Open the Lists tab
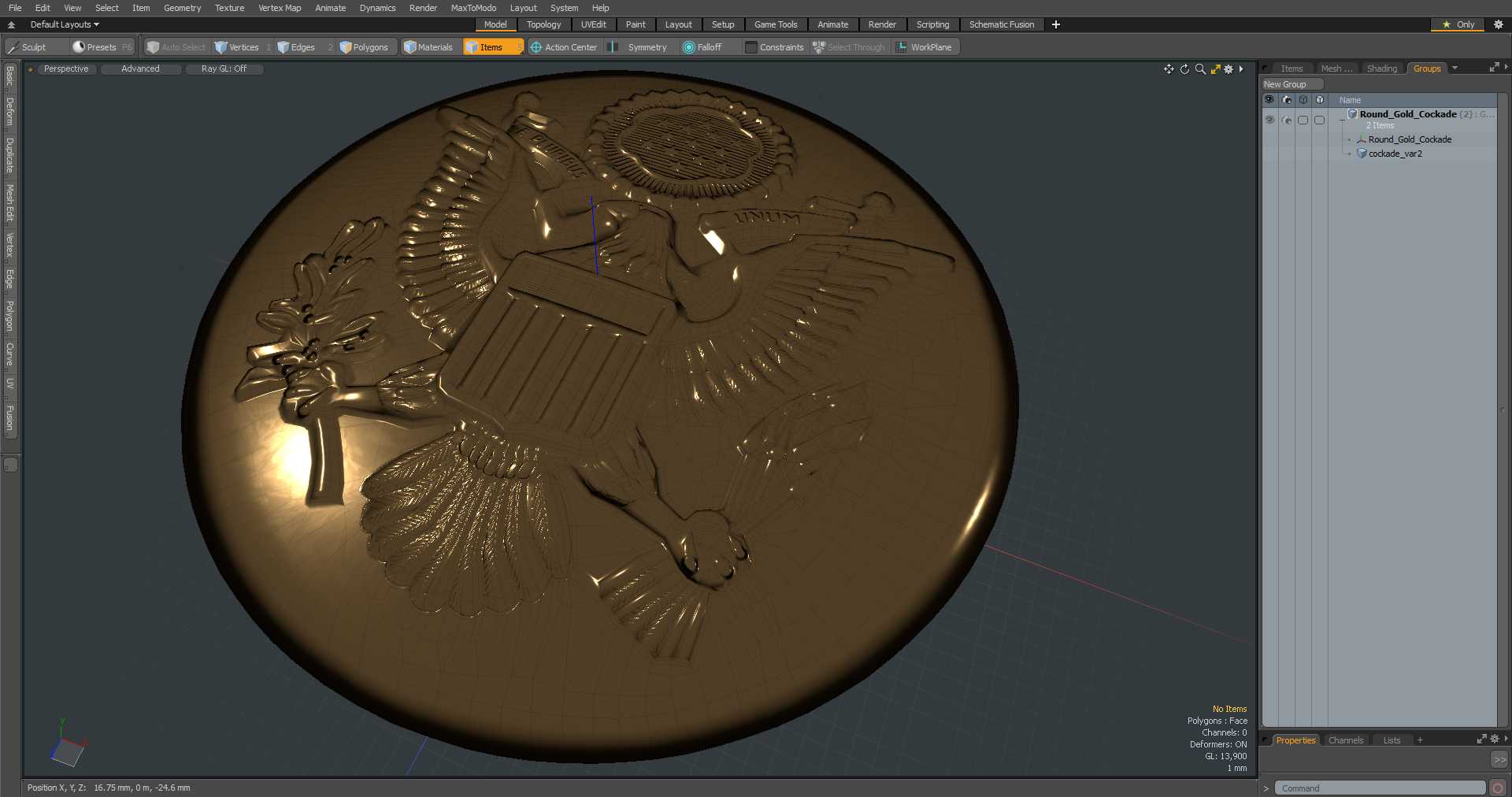This screenshot has height=797, width=1512. (x=1392, y=740)
